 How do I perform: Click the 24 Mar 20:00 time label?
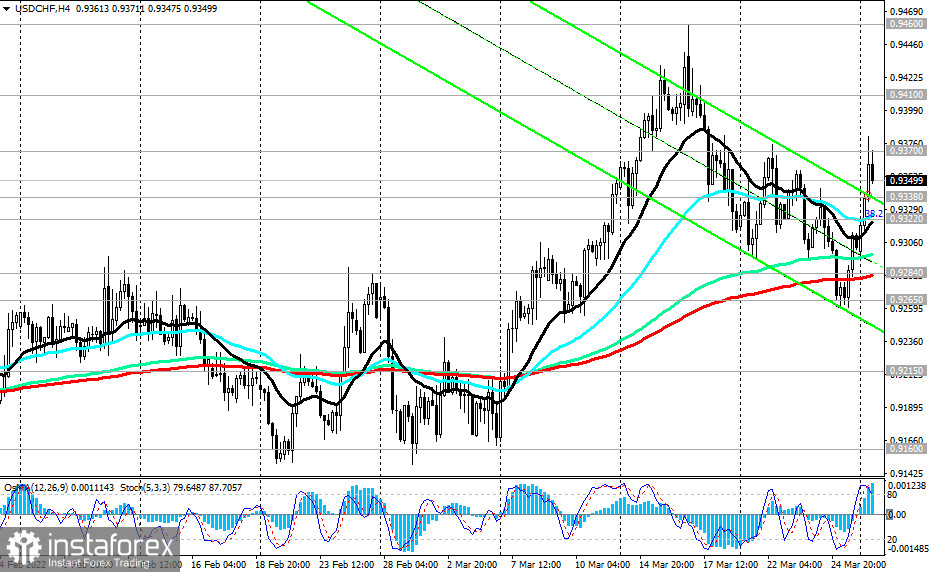[x=858, y=564]
